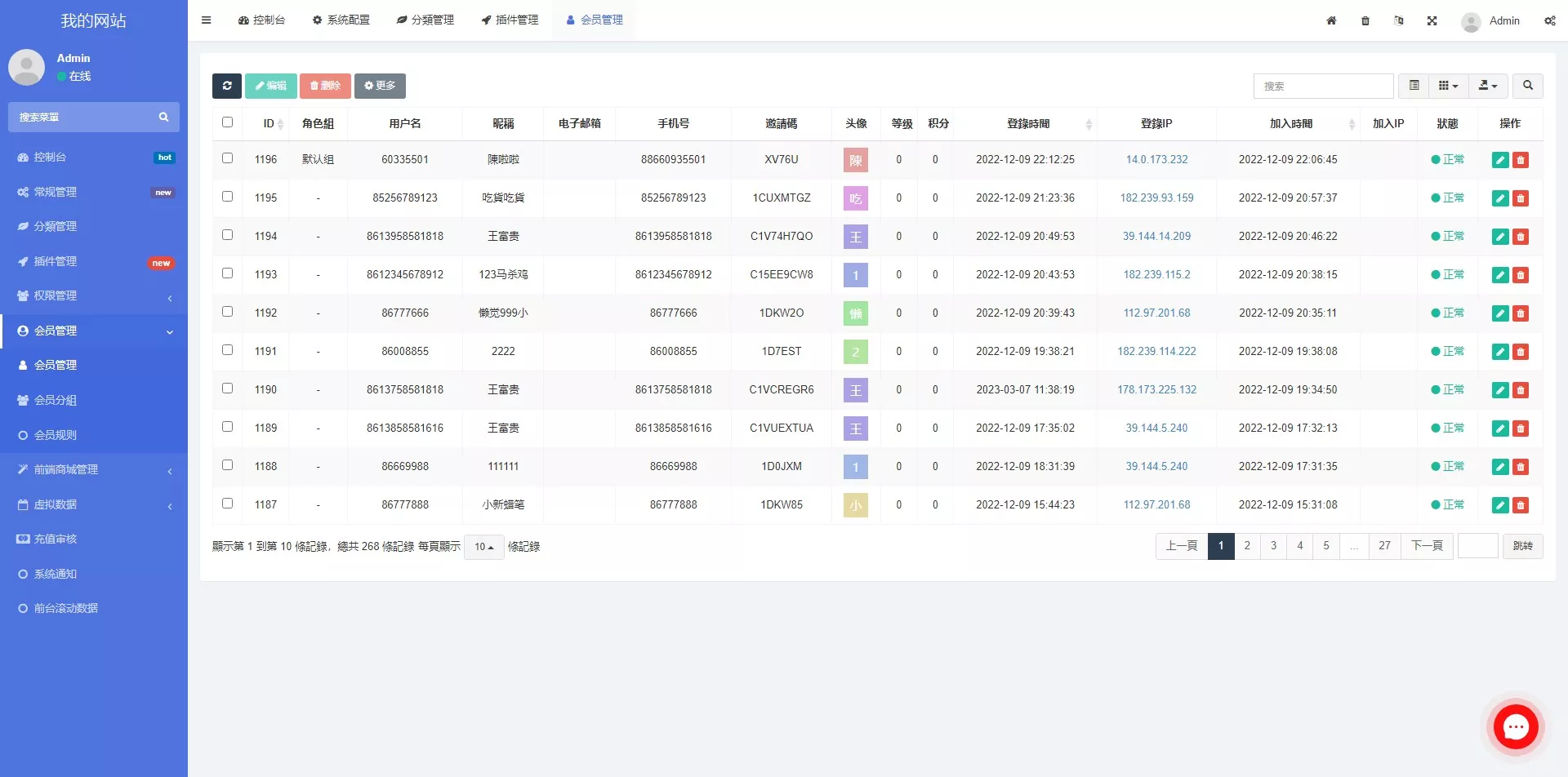The image size is (1568, 777).
Task: Click the red delete icon for row 1187
Action: (1521, 505)
